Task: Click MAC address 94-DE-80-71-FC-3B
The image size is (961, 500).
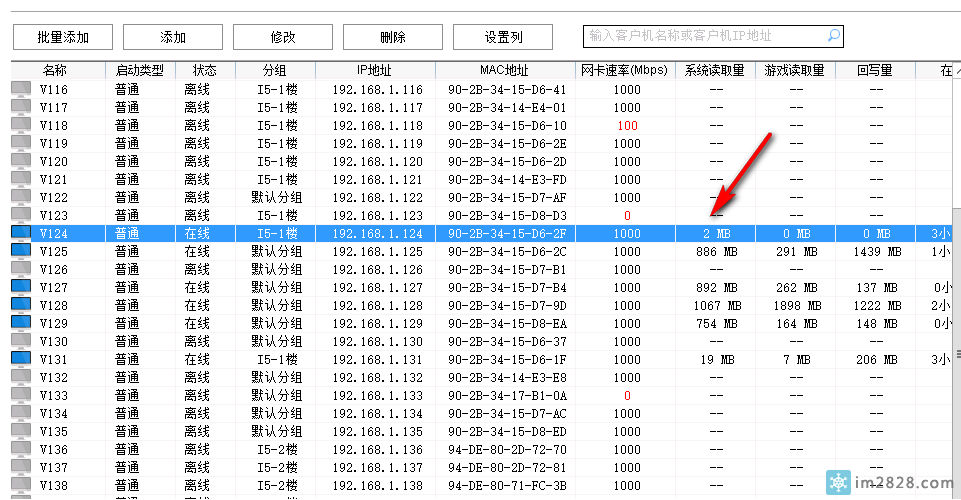Action: tap(507, 486)
